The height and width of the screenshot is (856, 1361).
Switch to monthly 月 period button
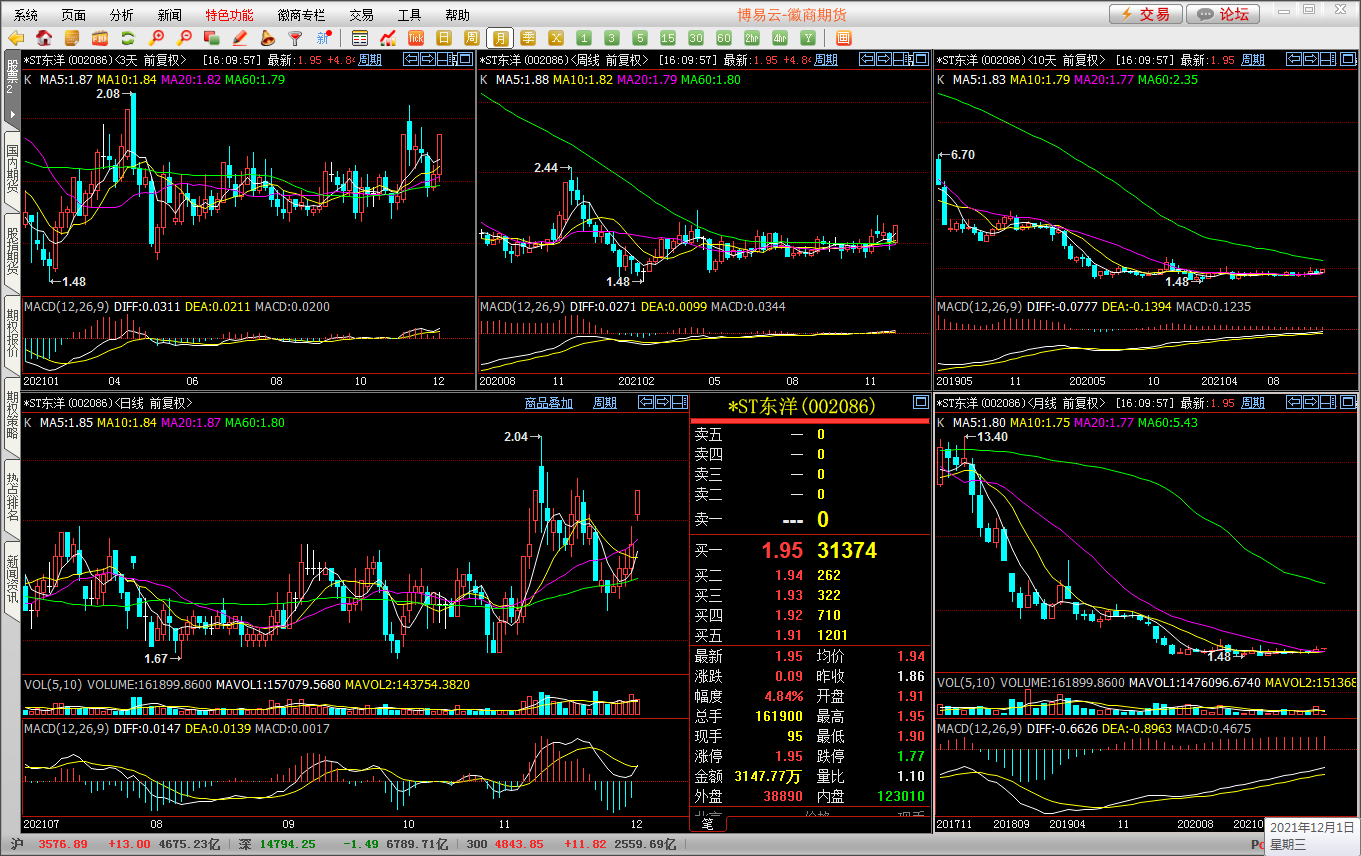500,38
